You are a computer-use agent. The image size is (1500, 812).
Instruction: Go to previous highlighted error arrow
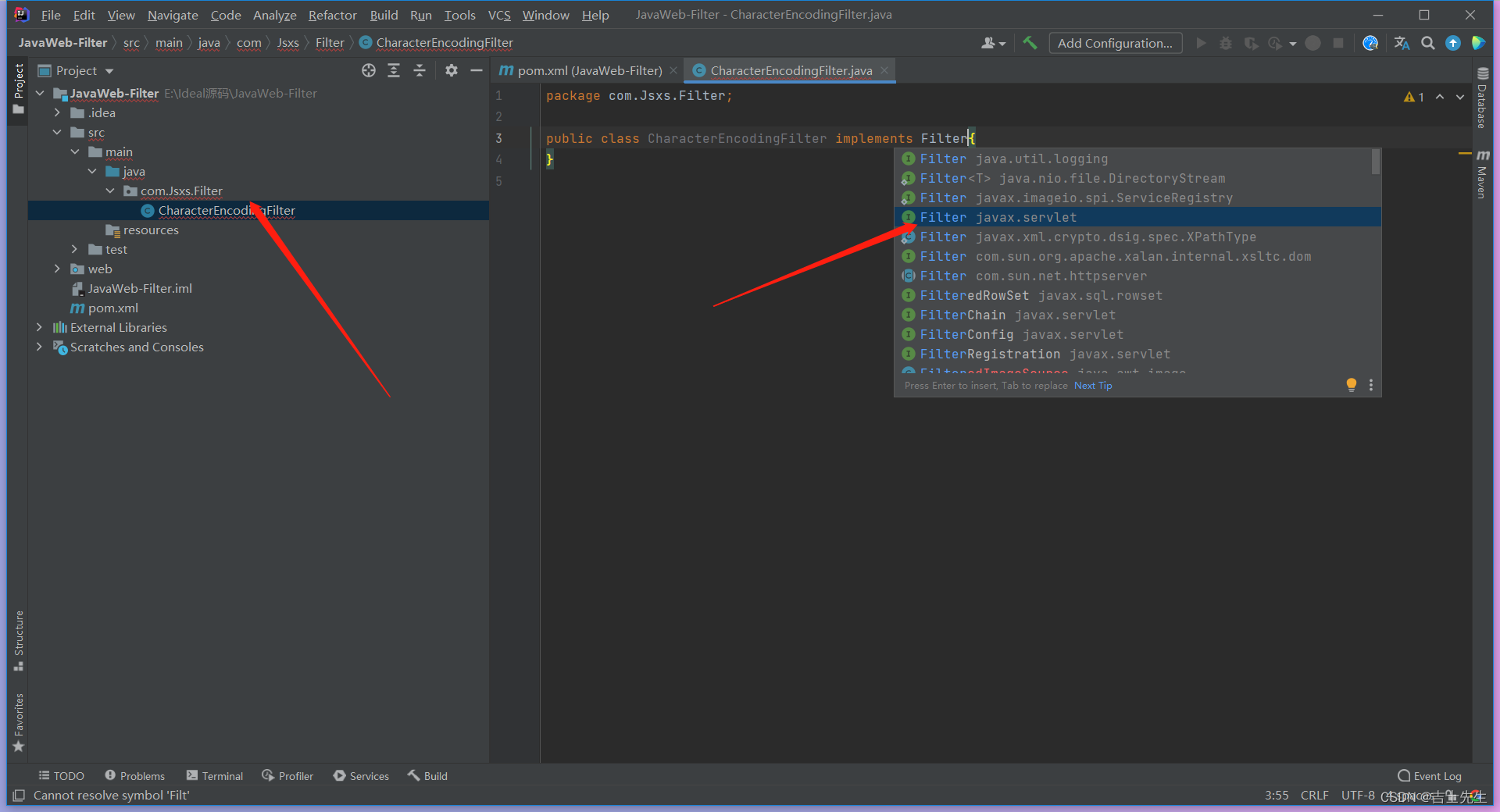coord(1440,97)
